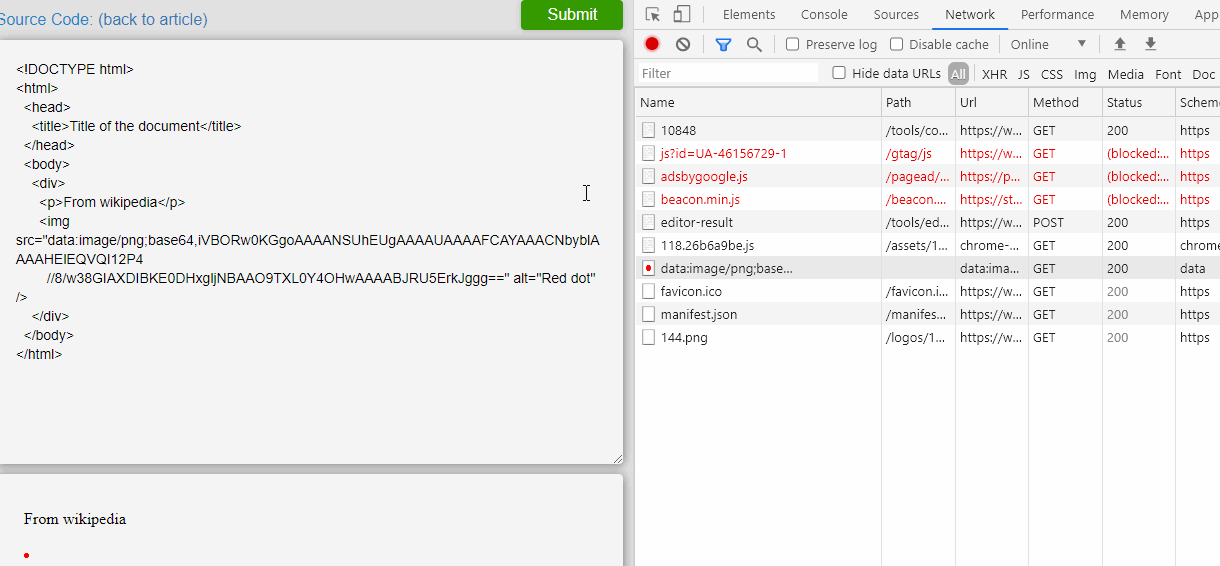Click the Filter text input field
The width and height of the screenshot is (1220, 566).
pos(728,73)
